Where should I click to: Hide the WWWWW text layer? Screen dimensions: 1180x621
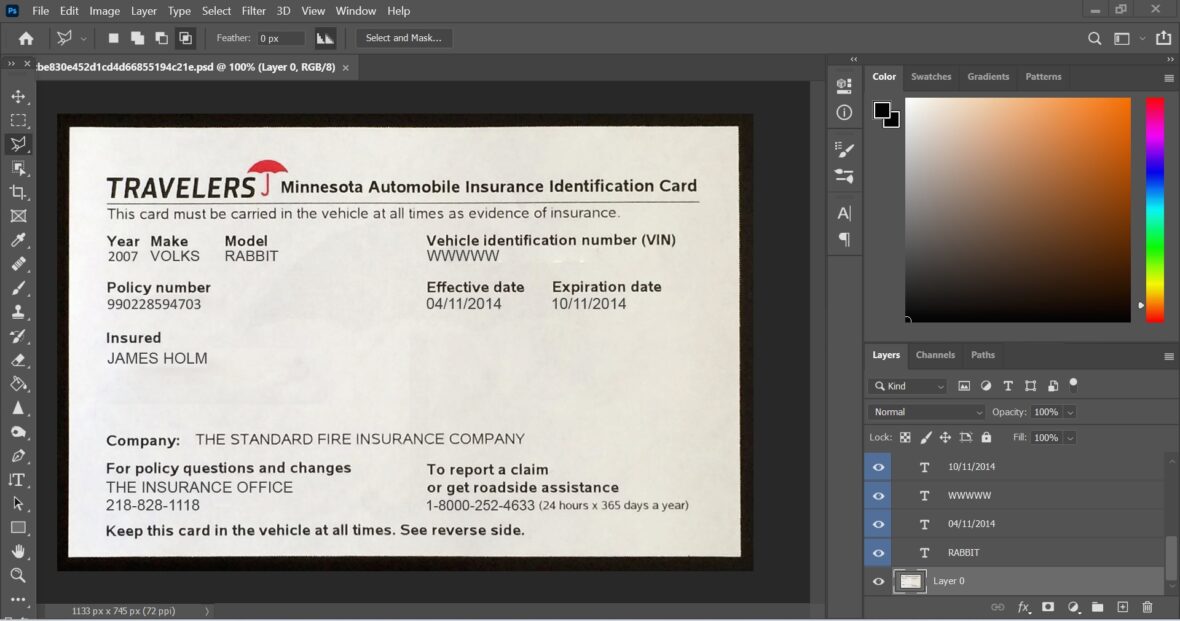coord(878,496)
